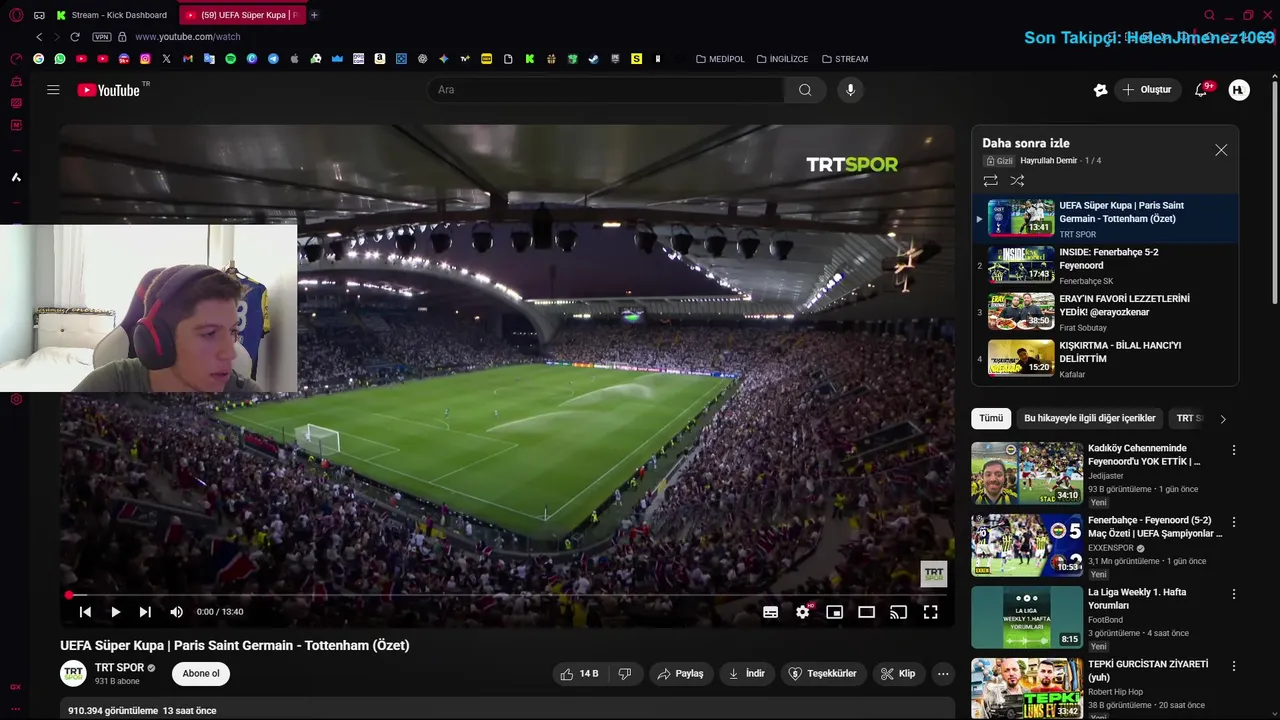Subscribe with Abone ol button

[201, 674]
